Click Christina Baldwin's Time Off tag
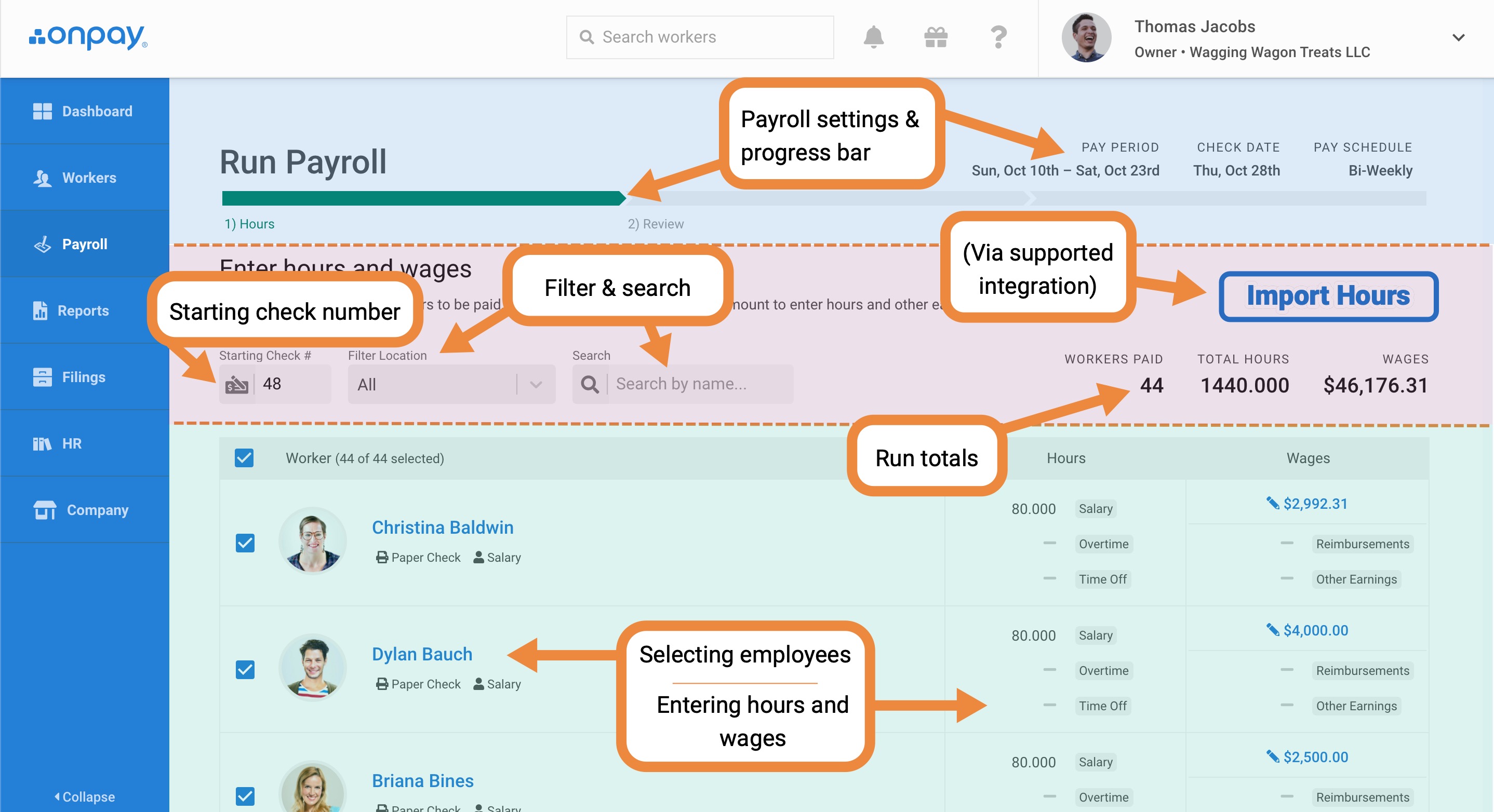 [1102, 579]
